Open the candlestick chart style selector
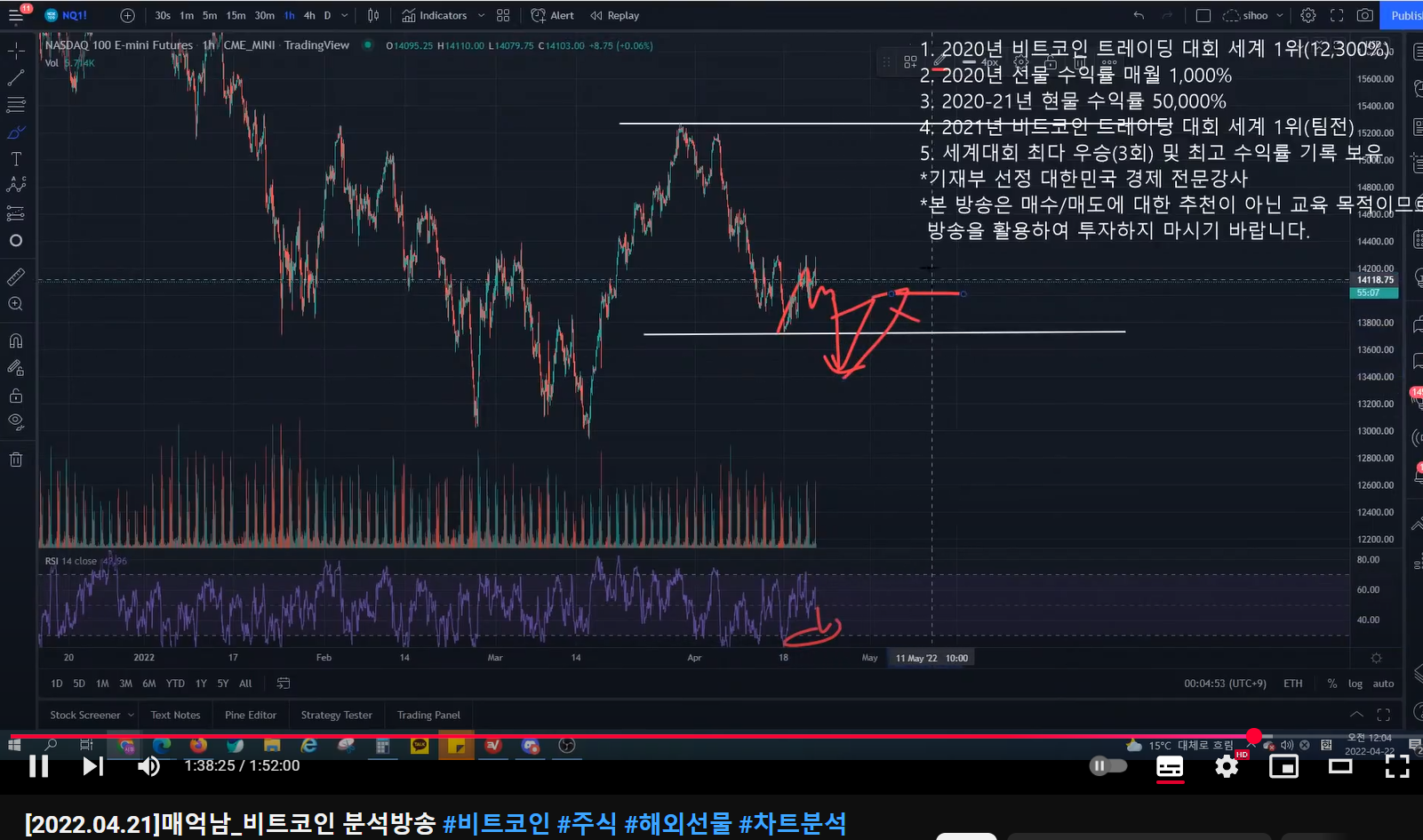Viewport: 1423px width, 840px height. pos(373,15)
